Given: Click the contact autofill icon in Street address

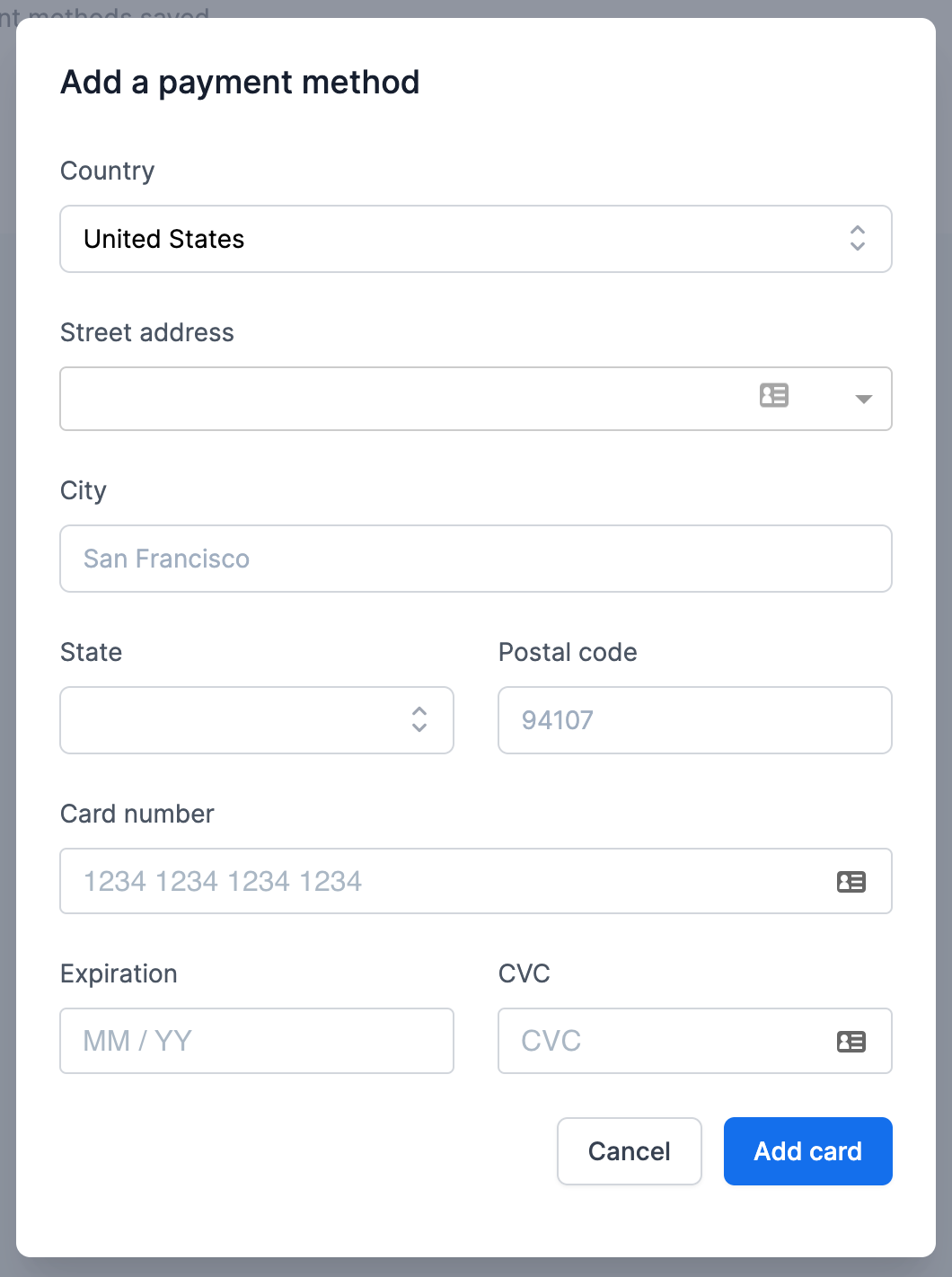Looking at the screenshot, I should tap(774, 395).
